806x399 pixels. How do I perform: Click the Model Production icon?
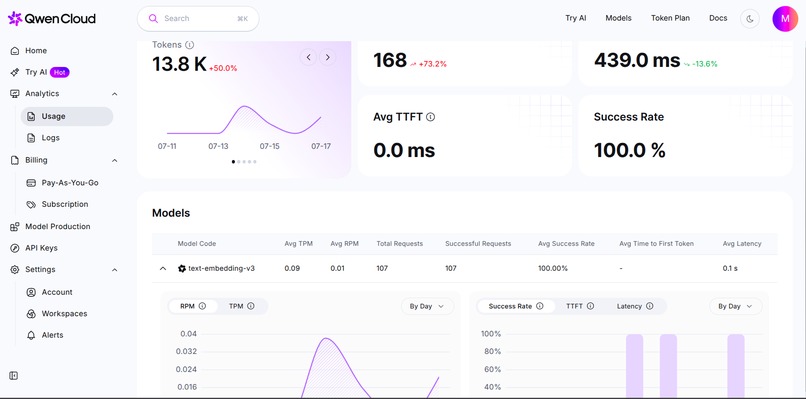click(x=15, y=226)
